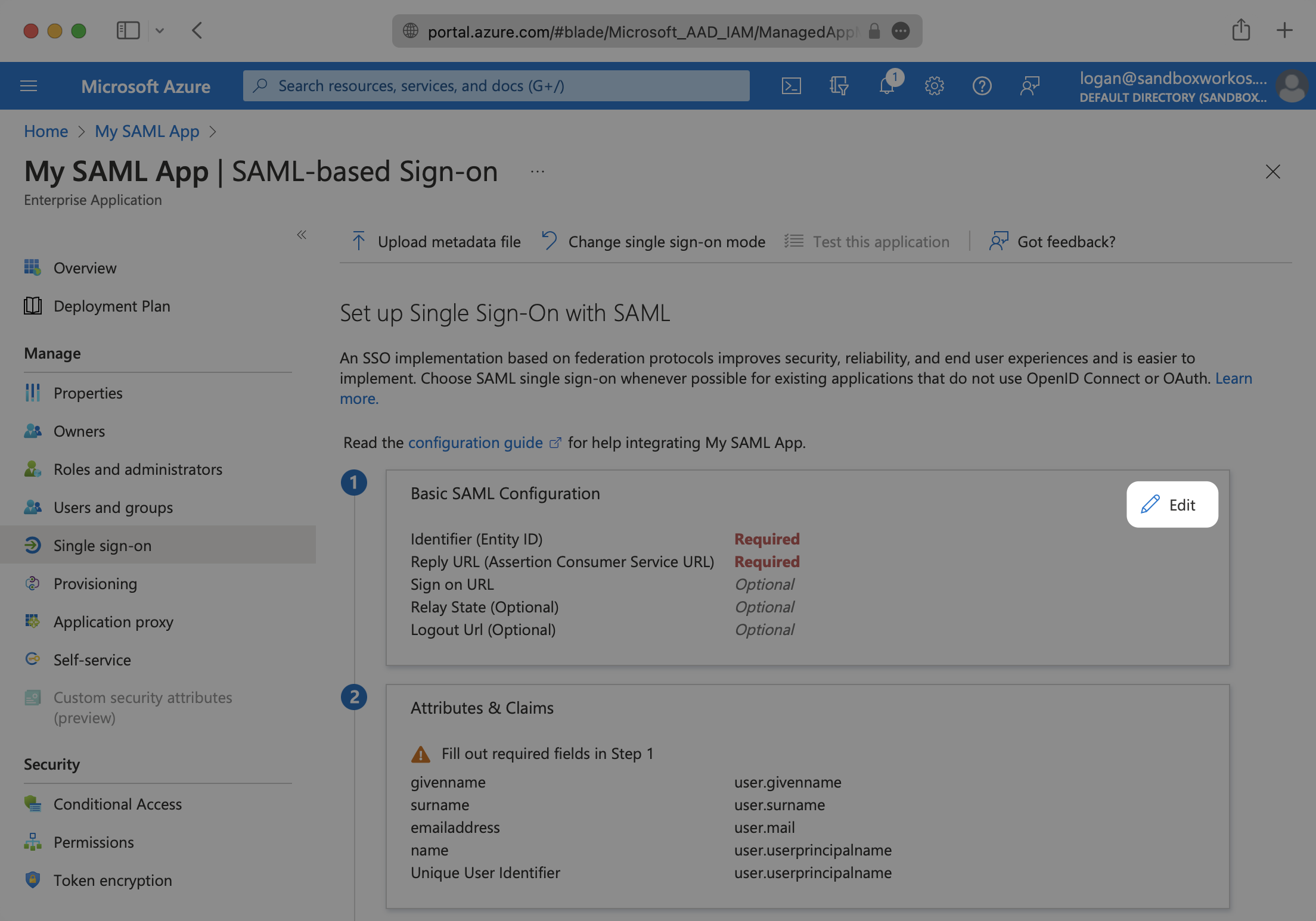Open Users and groups menu item

[113, 508]
